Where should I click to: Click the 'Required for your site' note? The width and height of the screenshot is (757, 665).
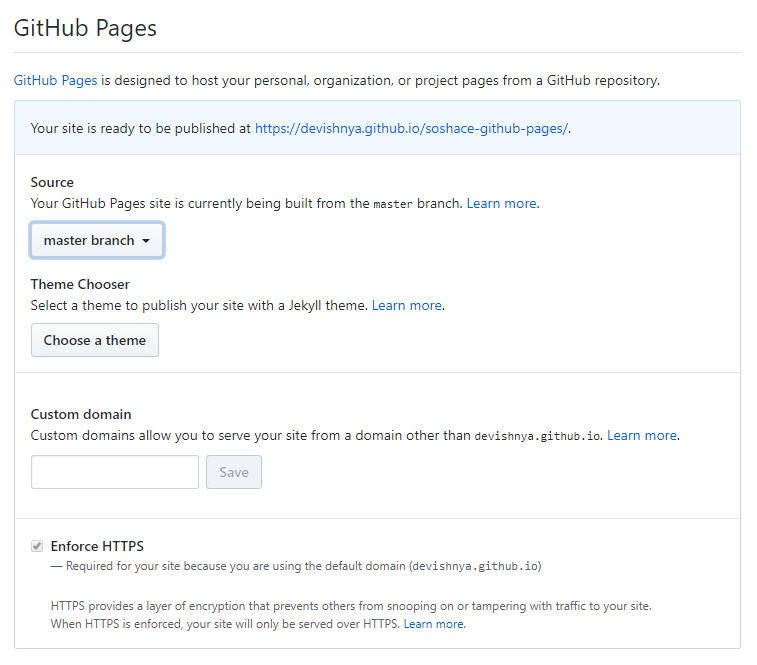tap(296, 566)
